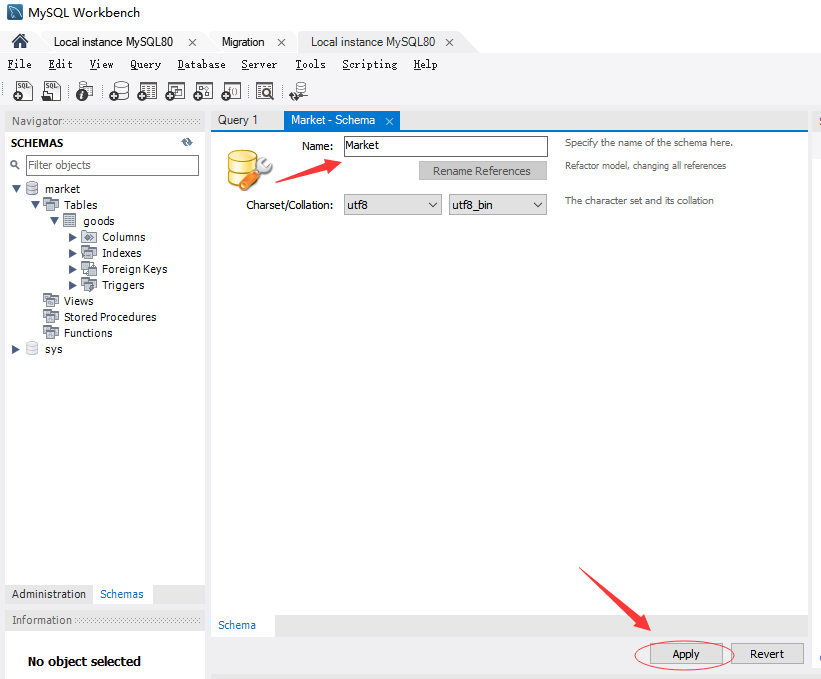
Task: Collapse the market schema node
Action: [16, 188]
